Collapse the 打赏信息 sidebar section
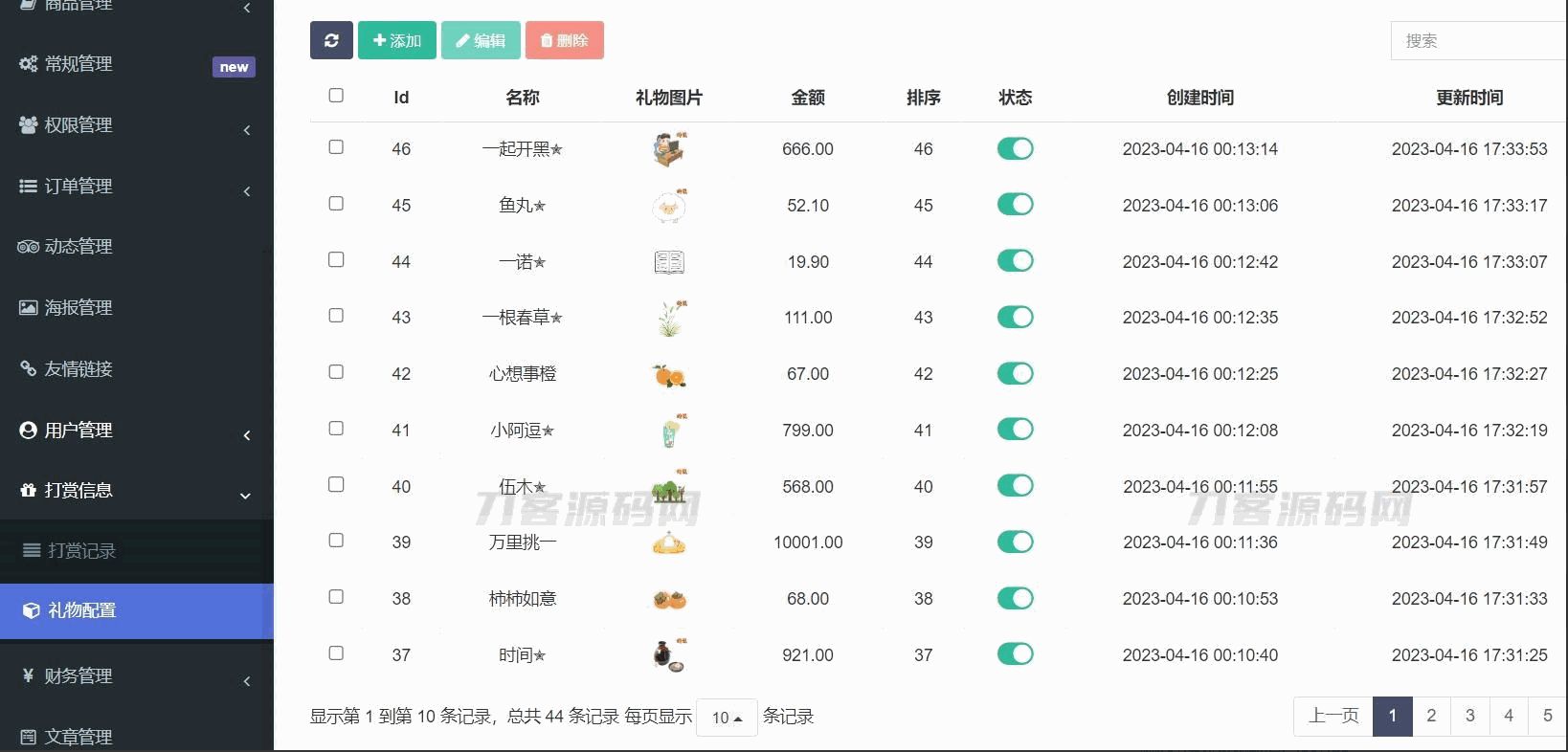The height and width of the screenshot is (752, 1568). (136, 491)
